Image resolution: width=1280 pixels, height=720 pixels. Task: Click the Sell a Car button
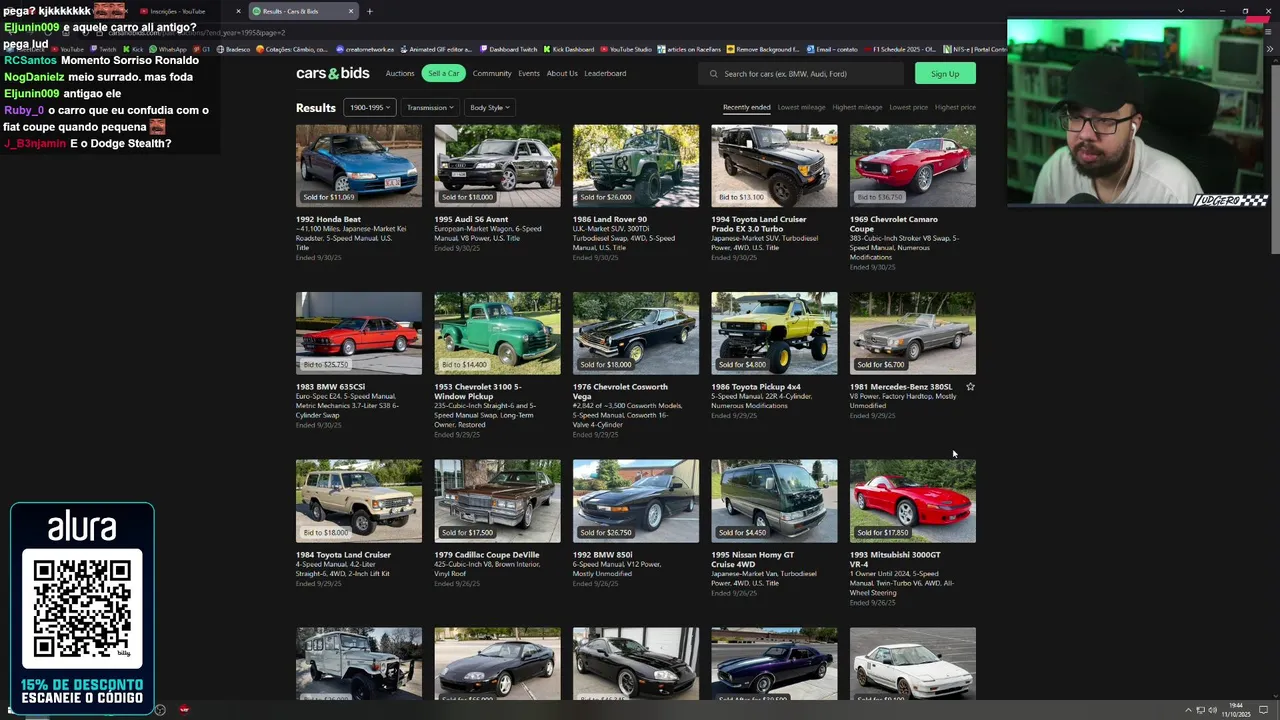444,73
